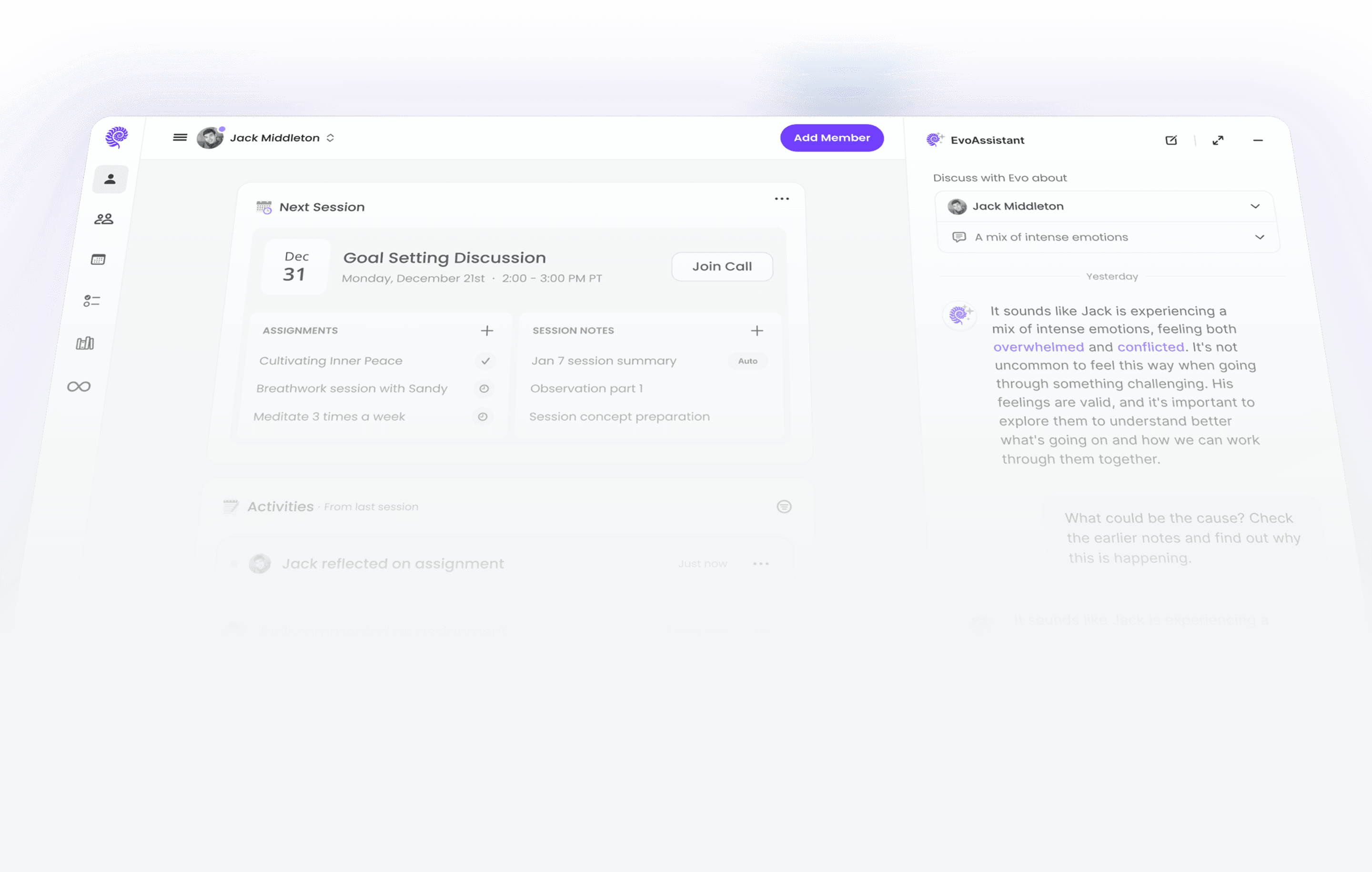Expand Jack Middleton dropdown in EvoAssistant
This screenshot has width=1372, height=872.
click(1255, 206)
